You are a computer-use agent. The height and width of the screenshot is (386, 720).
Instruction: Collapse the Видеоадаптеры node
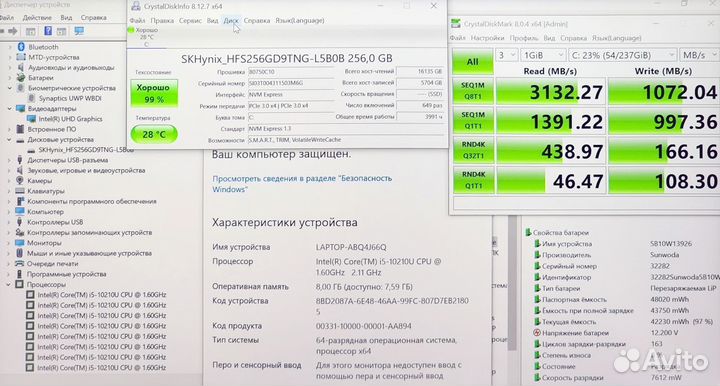(x=9, y=109)
